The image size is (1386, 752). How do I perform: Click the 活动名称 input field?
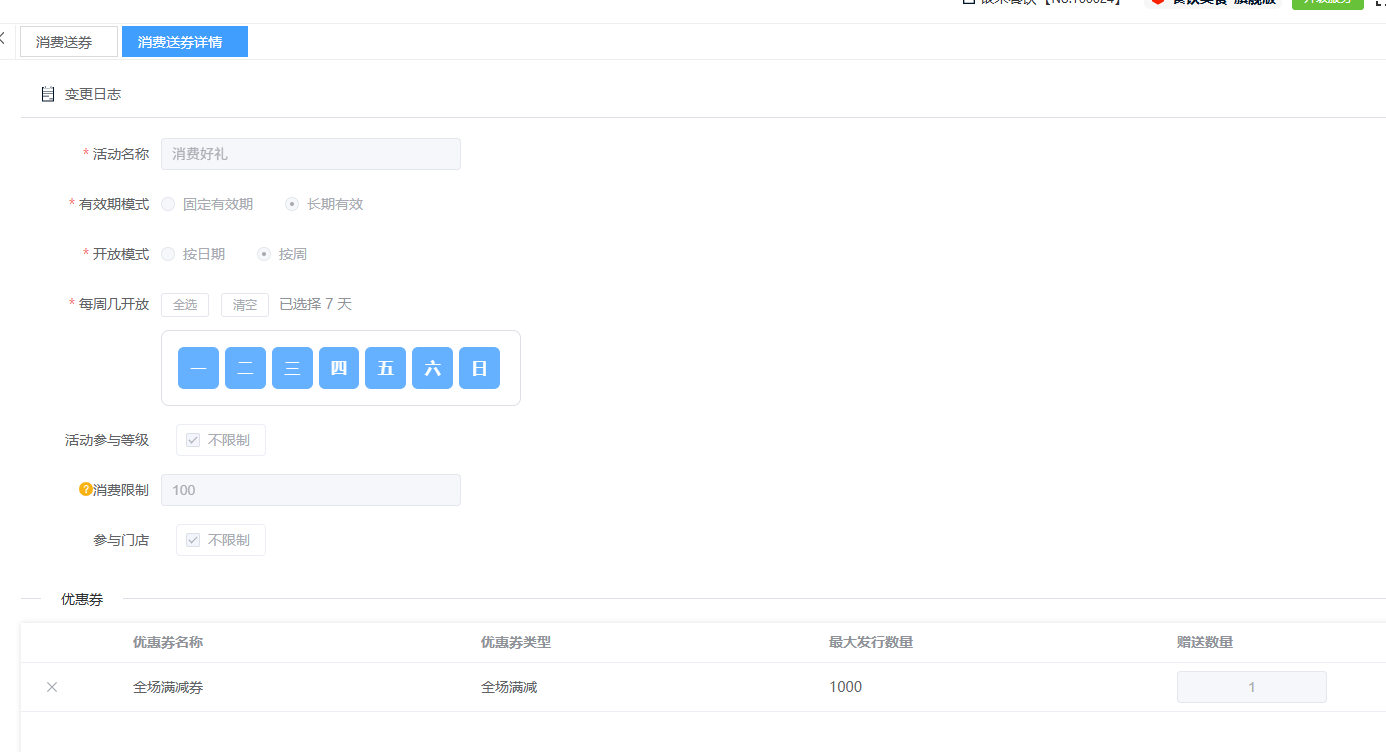[x=310, y=154]
